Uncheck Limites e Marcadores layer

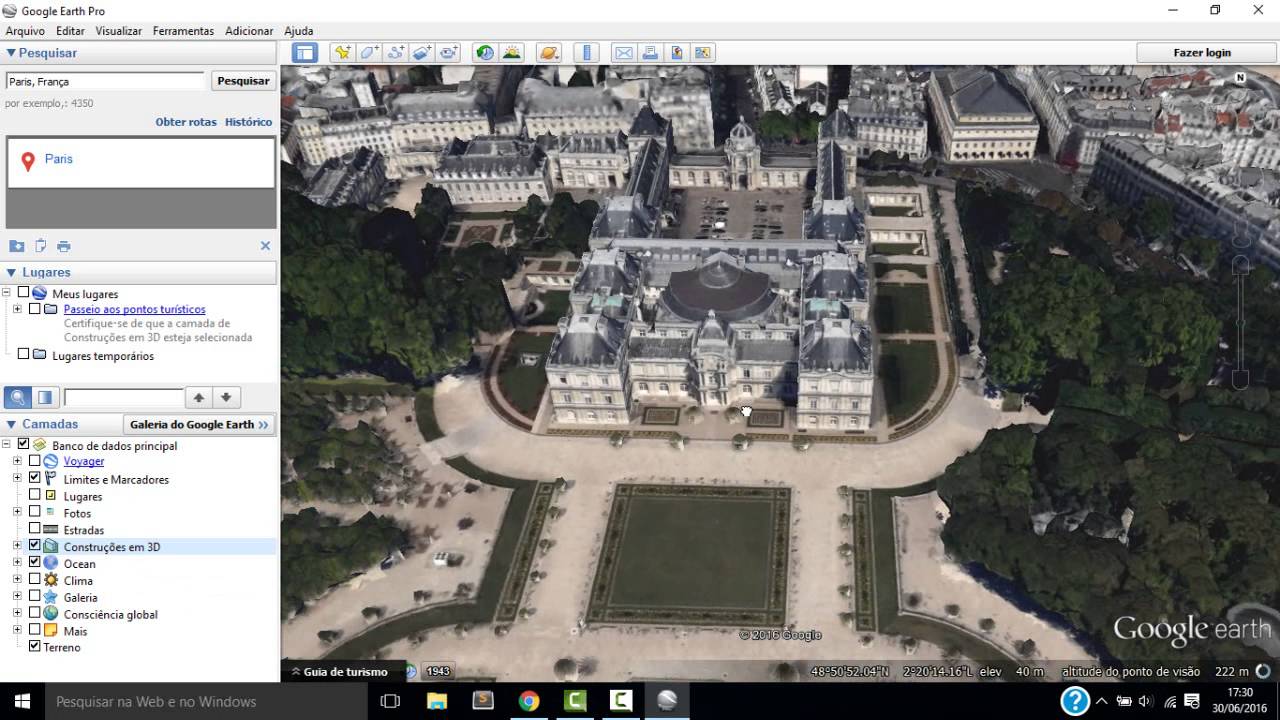(35, 478)
